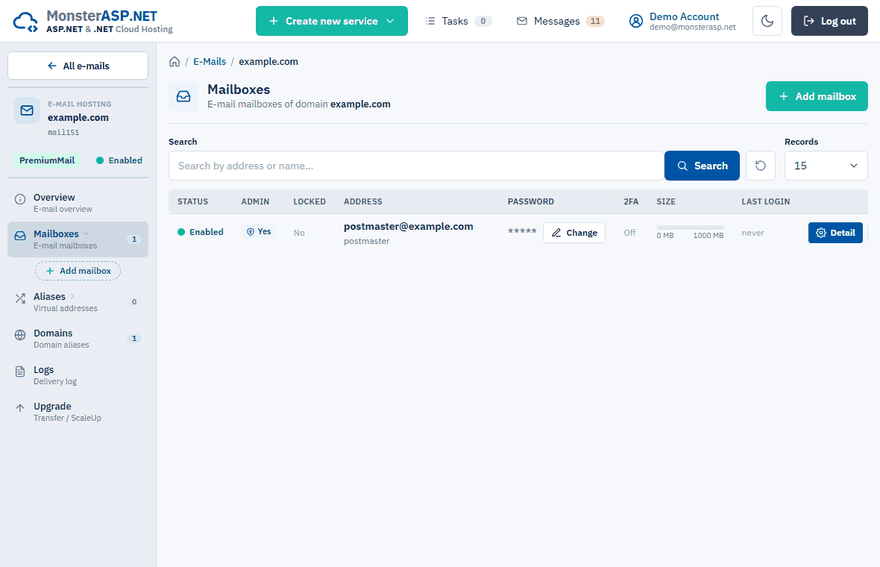Click the Mailboxes count badge 1

tap(134, 239)
